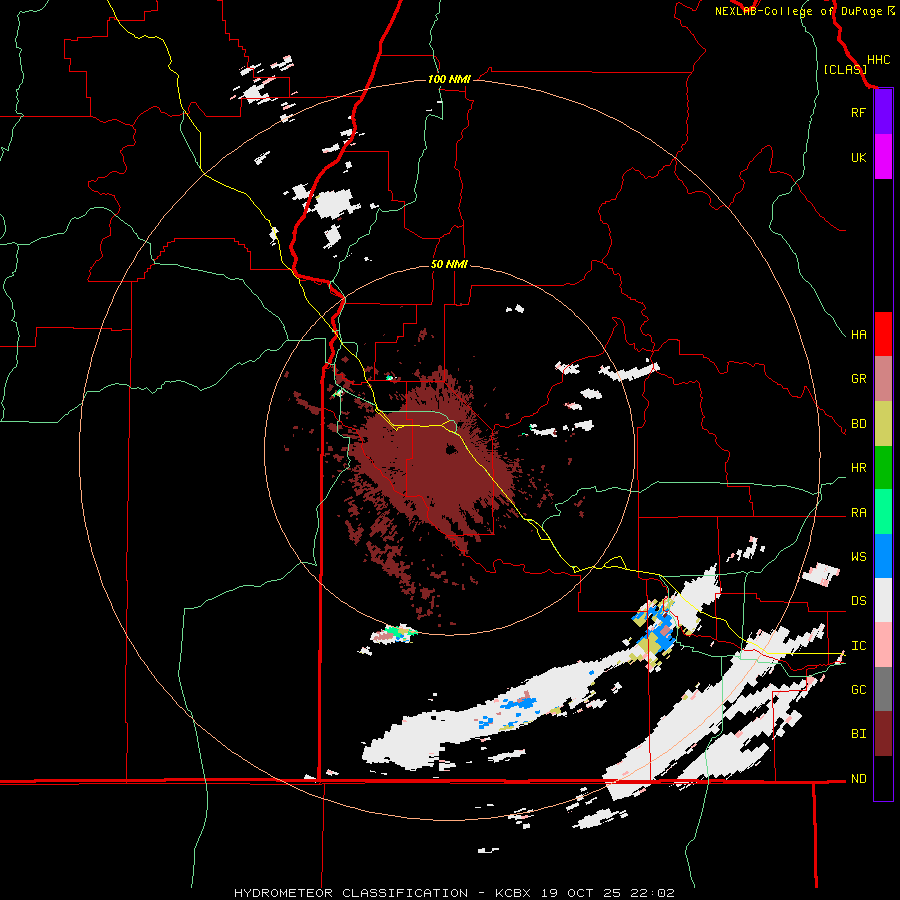Click the 'HHC' product label

click(x=879, y=60)
